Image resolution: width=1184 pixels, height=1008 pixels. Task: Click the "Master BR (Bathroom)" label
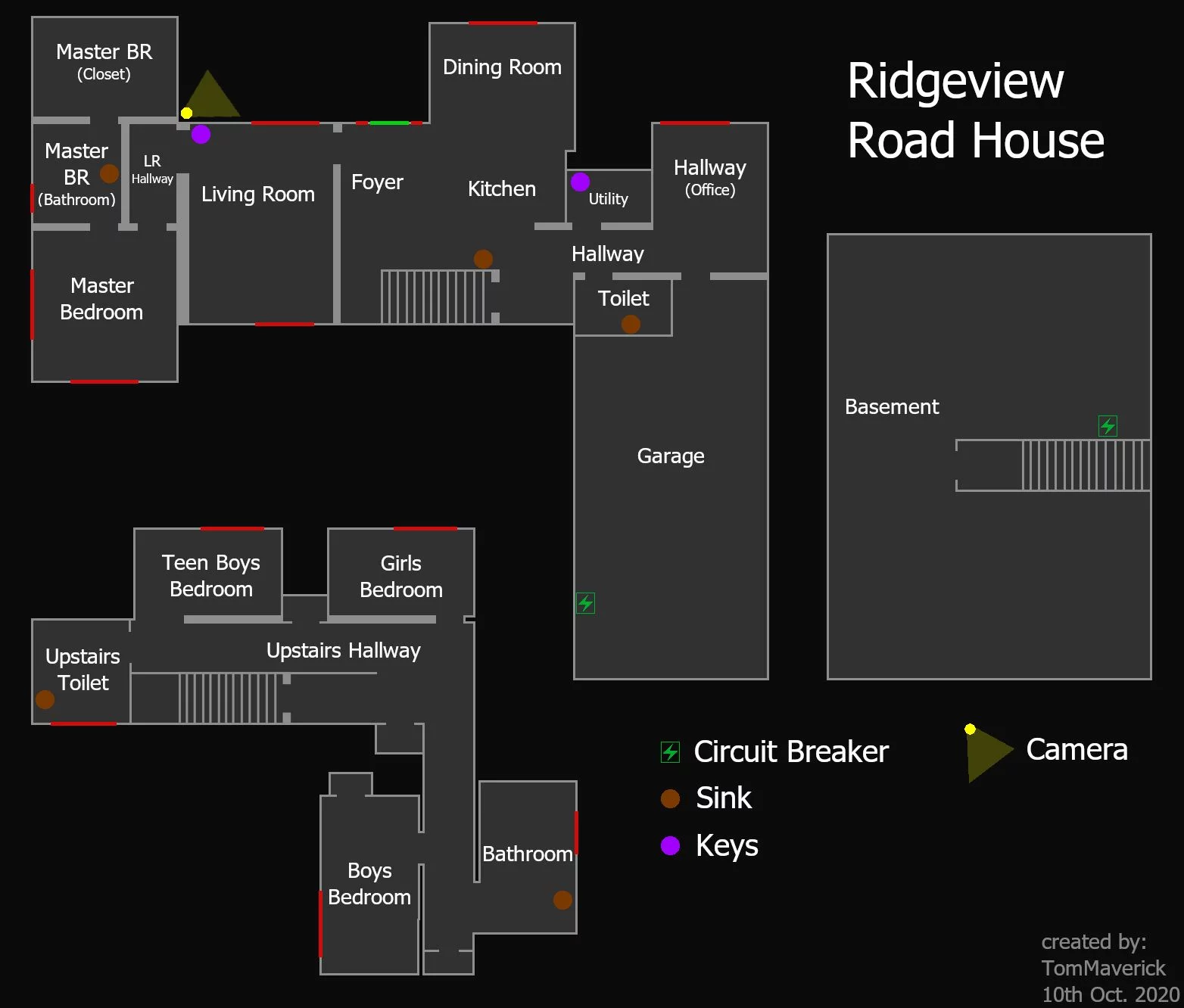pyautogui.click(x=76, y=175)
